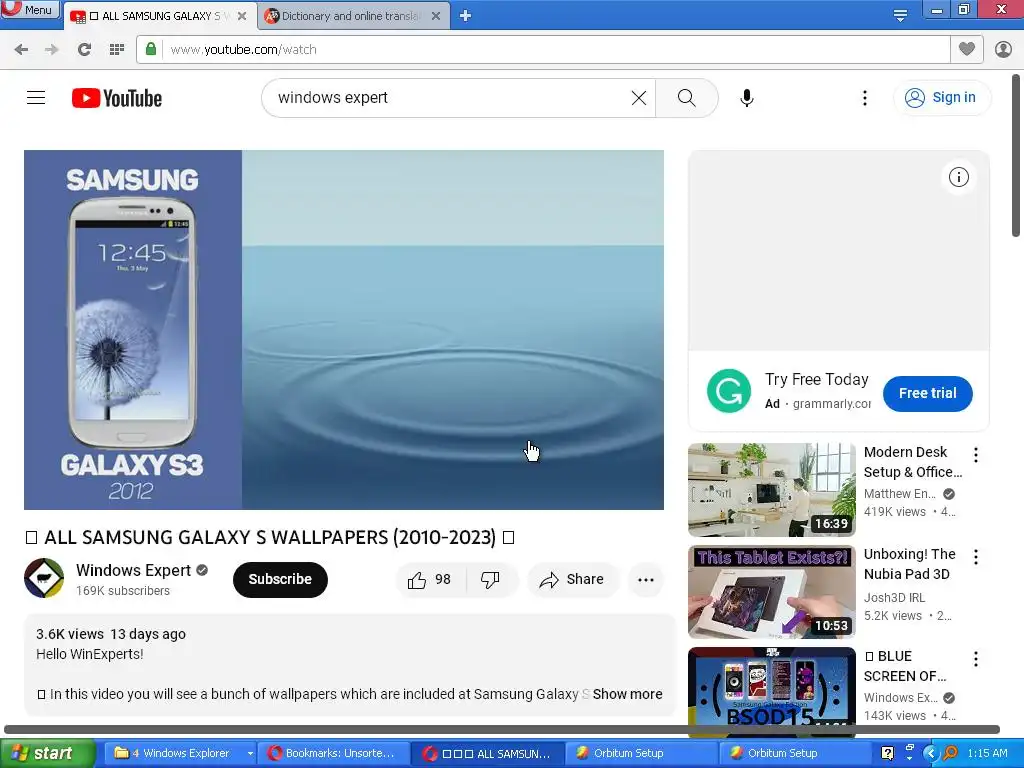Open Windows Expert channel avatar

44,578
